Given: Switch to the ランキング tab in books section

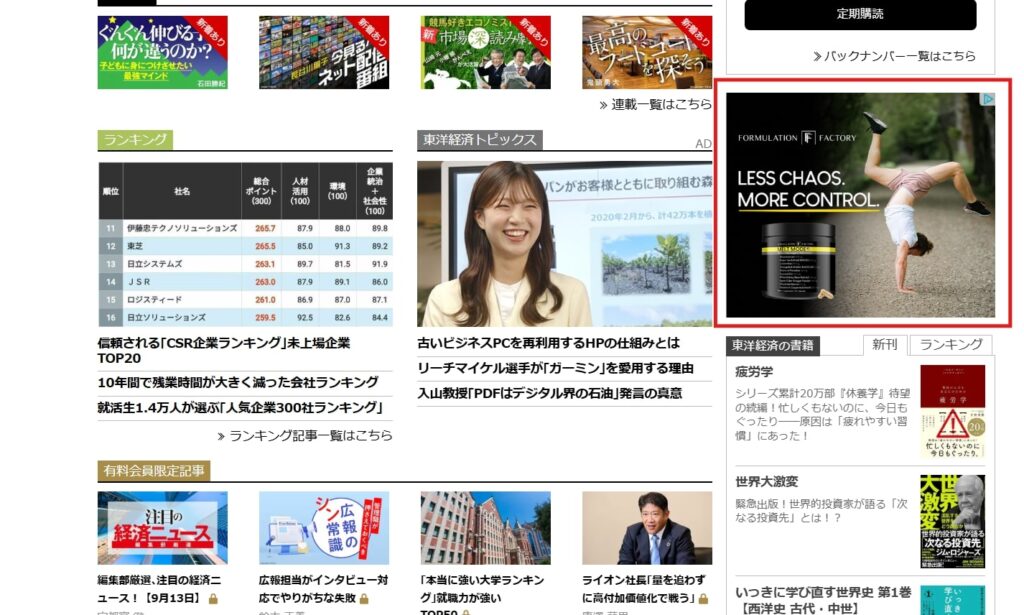Looking at the screenshot, I should pos(950,345).
